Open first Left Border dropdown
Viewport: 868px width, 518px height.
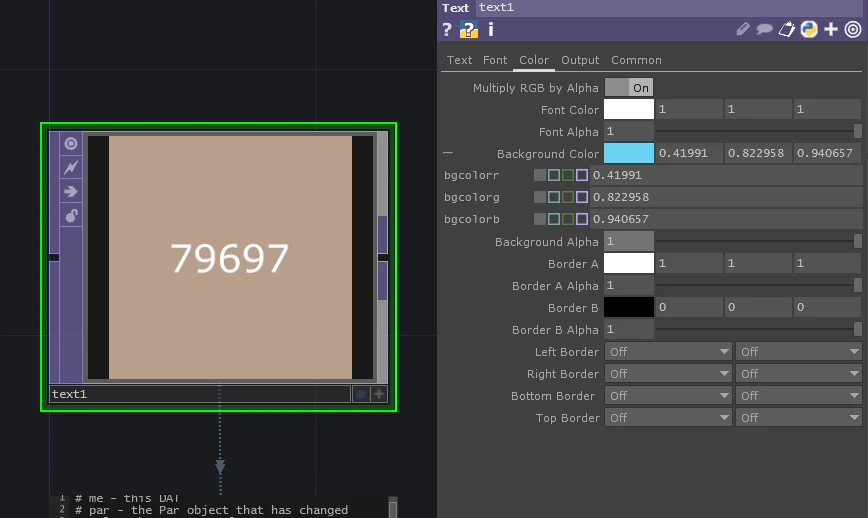click(668, 351)
